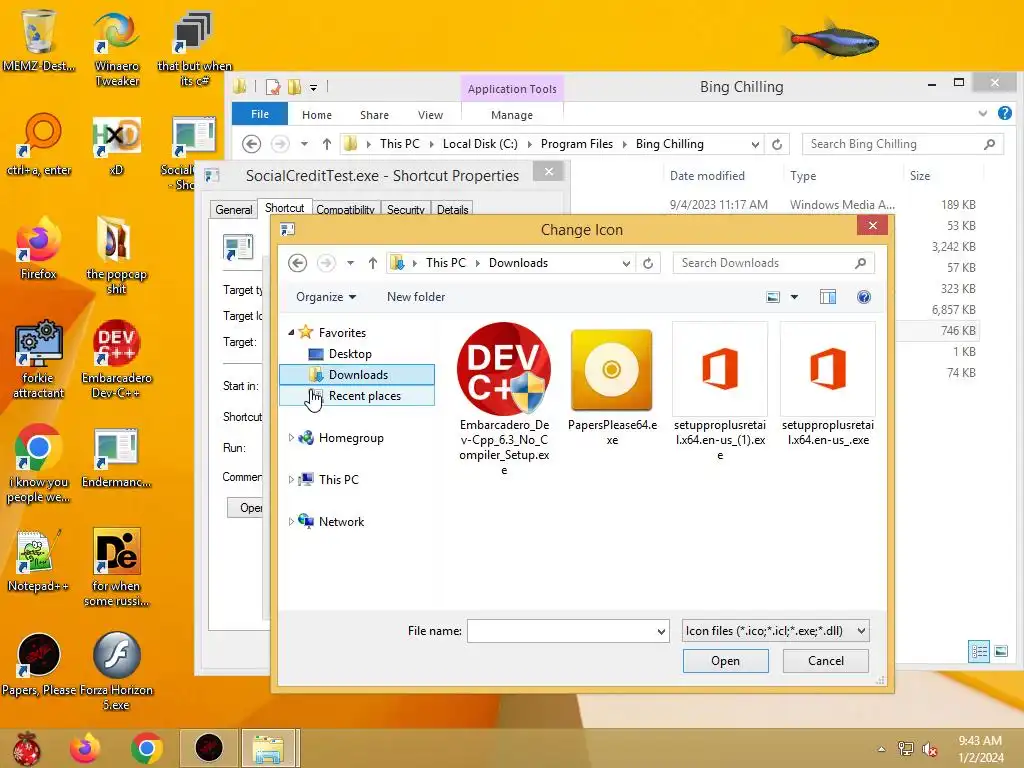The image size is (1024, 768).
Task: Open the File name combo box dropdown
Action: click(x=661, y=632)
